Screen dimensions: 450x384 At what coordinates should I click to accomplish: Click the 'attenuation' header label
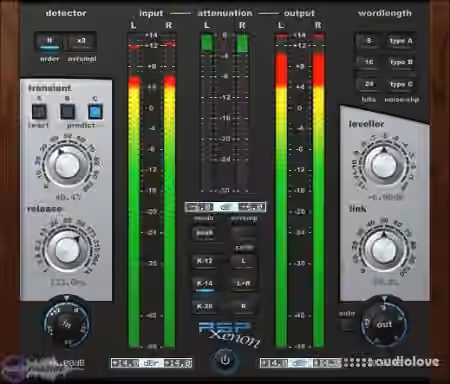[x=225, y=13]
